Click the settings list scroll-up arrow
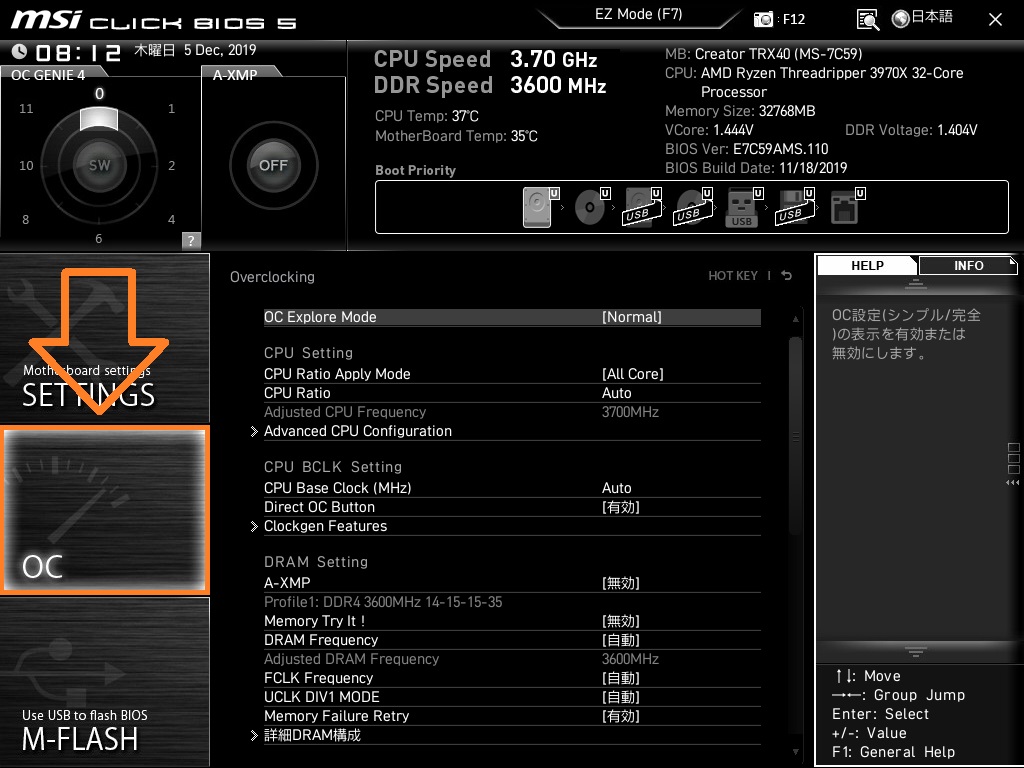Viewport: 1024px width, 768px height. (795, 319)
